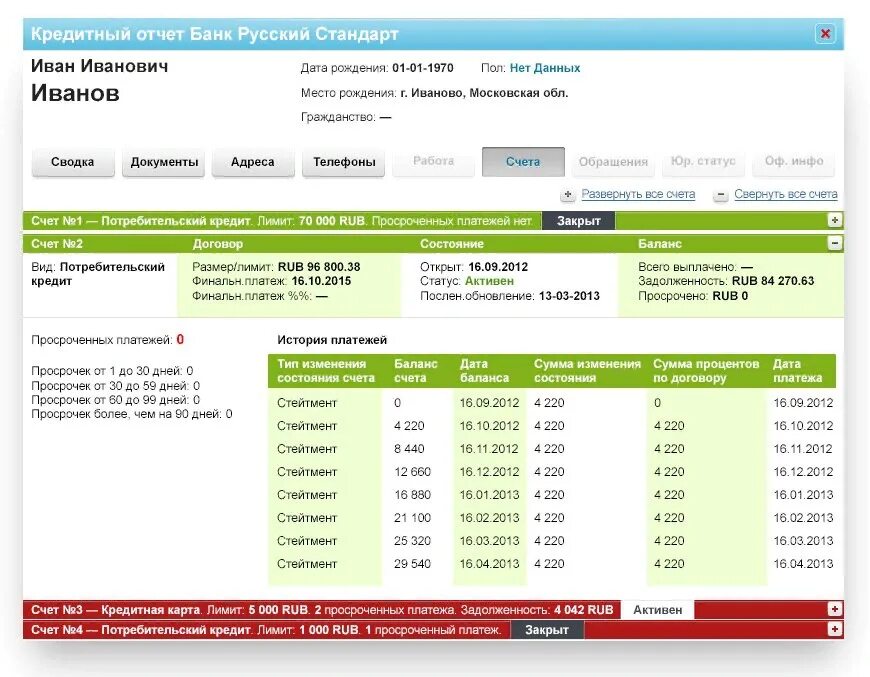
Task: Click the overdue amount RUB 0
Action: point(730,296)
